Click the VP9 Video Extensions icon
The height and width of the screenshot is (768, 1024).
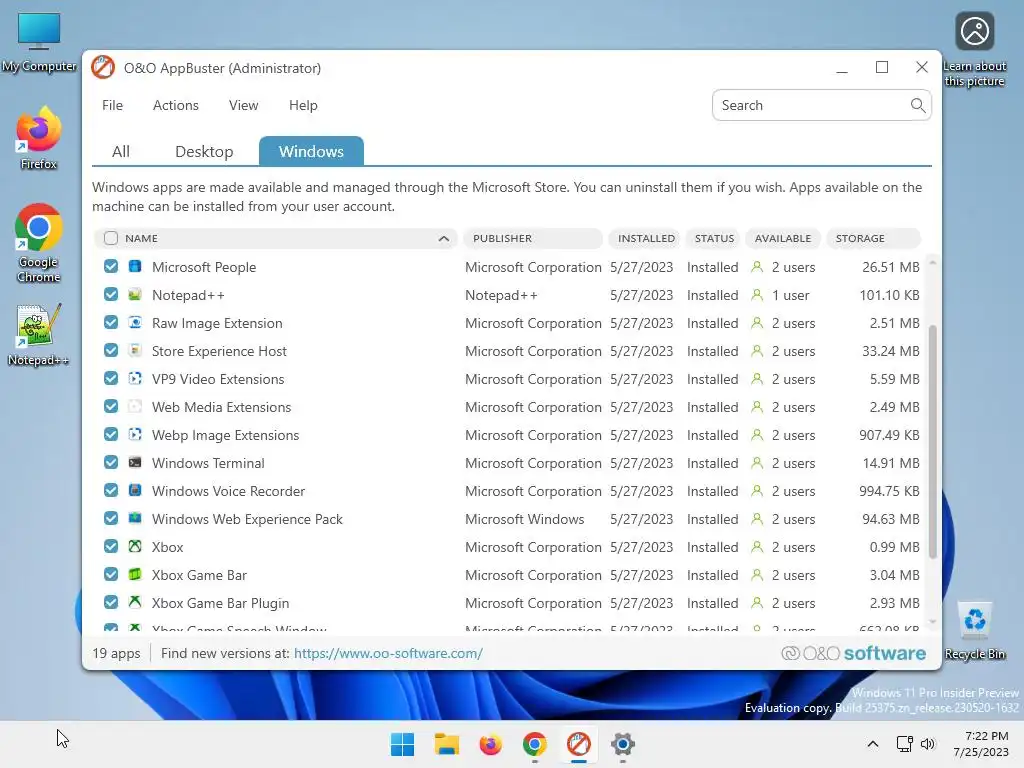coord(135,379)
